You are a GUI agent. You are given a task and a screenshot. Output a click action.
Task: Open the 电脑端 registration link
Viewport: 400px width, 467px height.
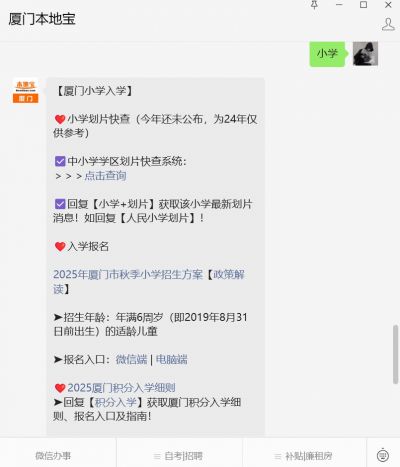[x=172, y=359]
